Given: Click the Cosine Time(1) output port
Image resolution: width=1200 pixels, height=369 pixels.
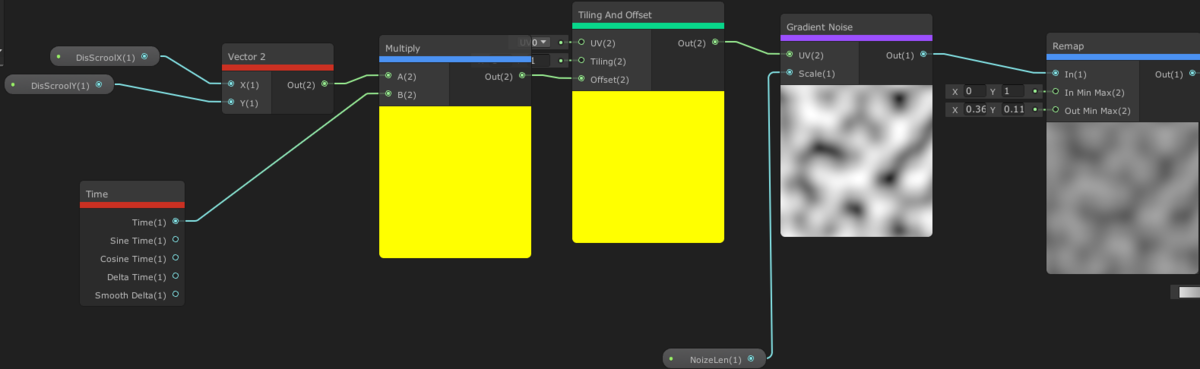Looking at the screenshot, I should pyautogui.click(x=176, y=258).
